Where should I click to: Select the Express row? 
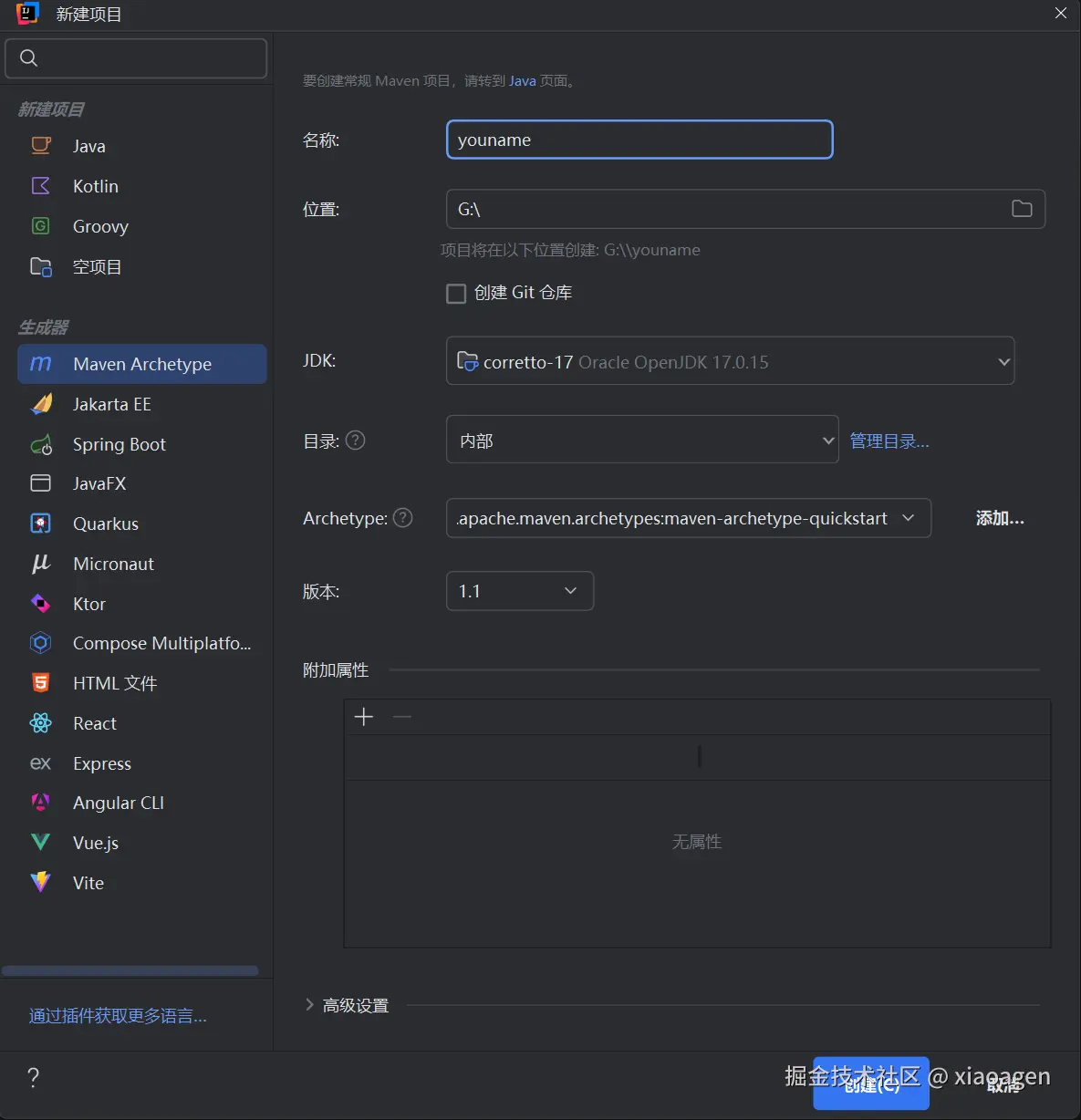coord(141,763)
